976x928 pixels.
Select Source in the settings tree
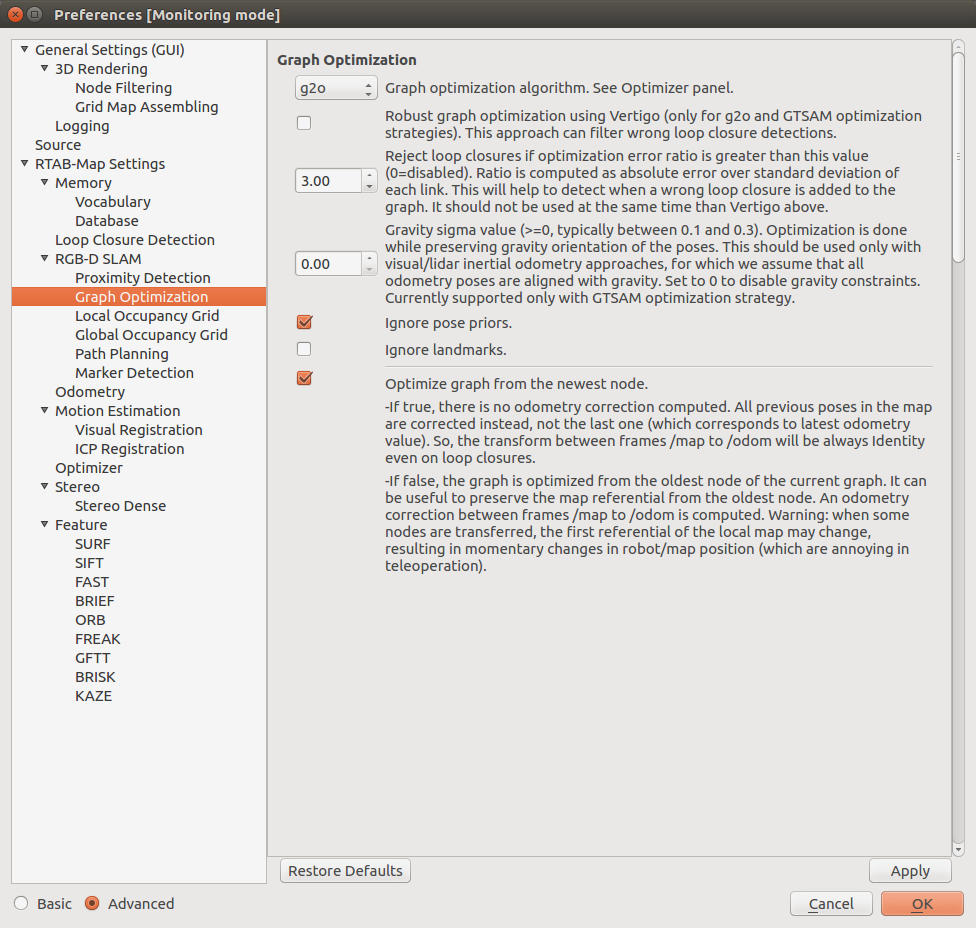[x=58, y=145]
